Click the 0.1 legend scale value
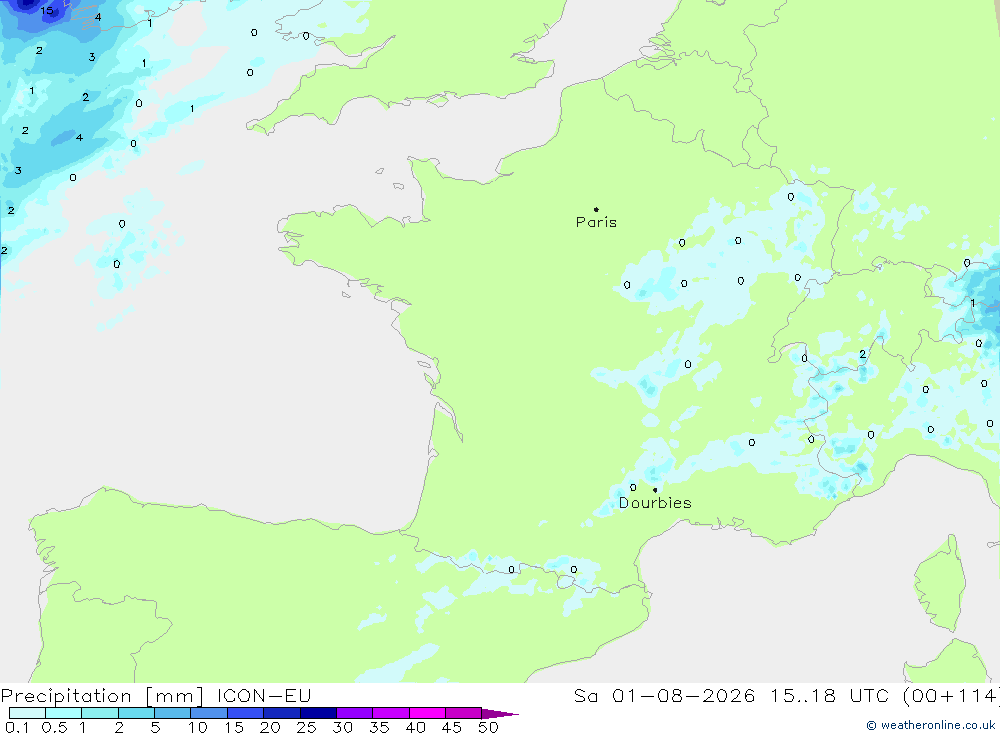This screenshot has height=733, width=1000. click(x=17, y=727)
